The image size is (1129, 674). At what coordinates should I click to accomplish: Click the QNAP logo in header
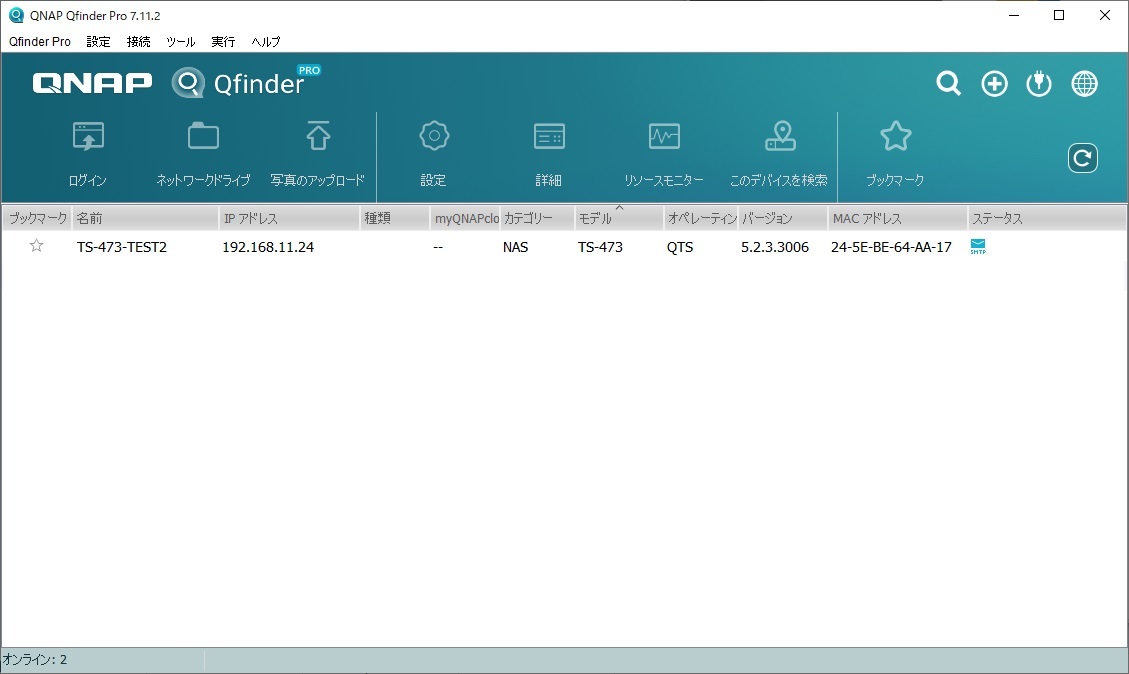pyautogui.click(x=92, y=83)
